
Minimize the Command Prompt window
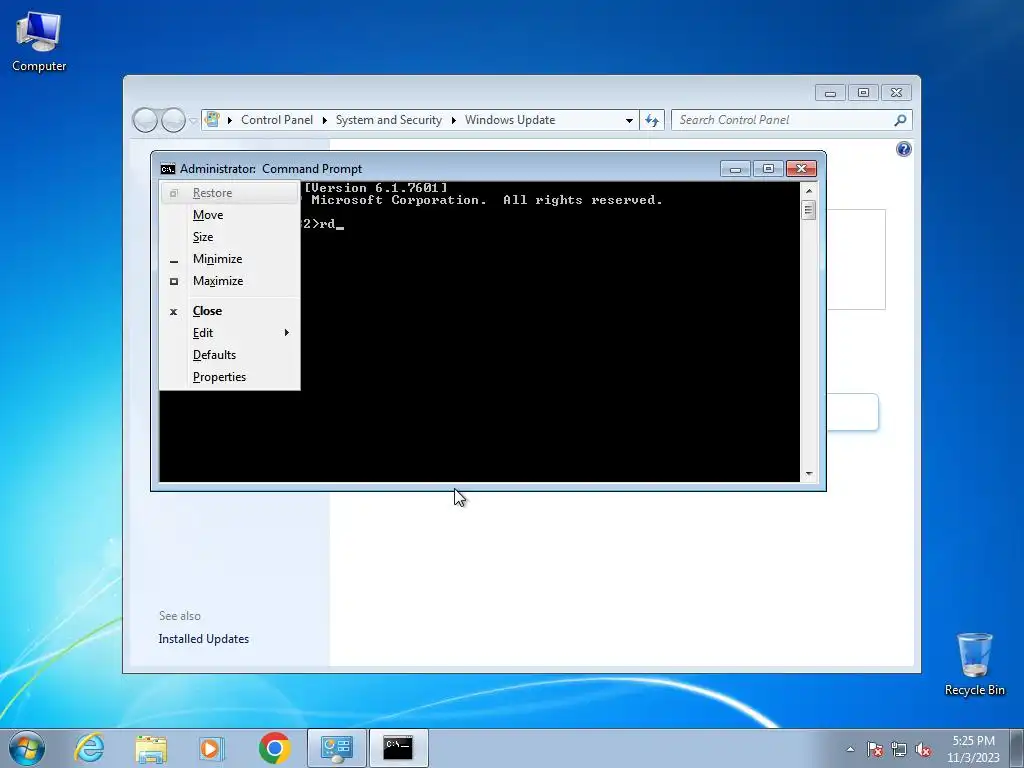(735, 169)
